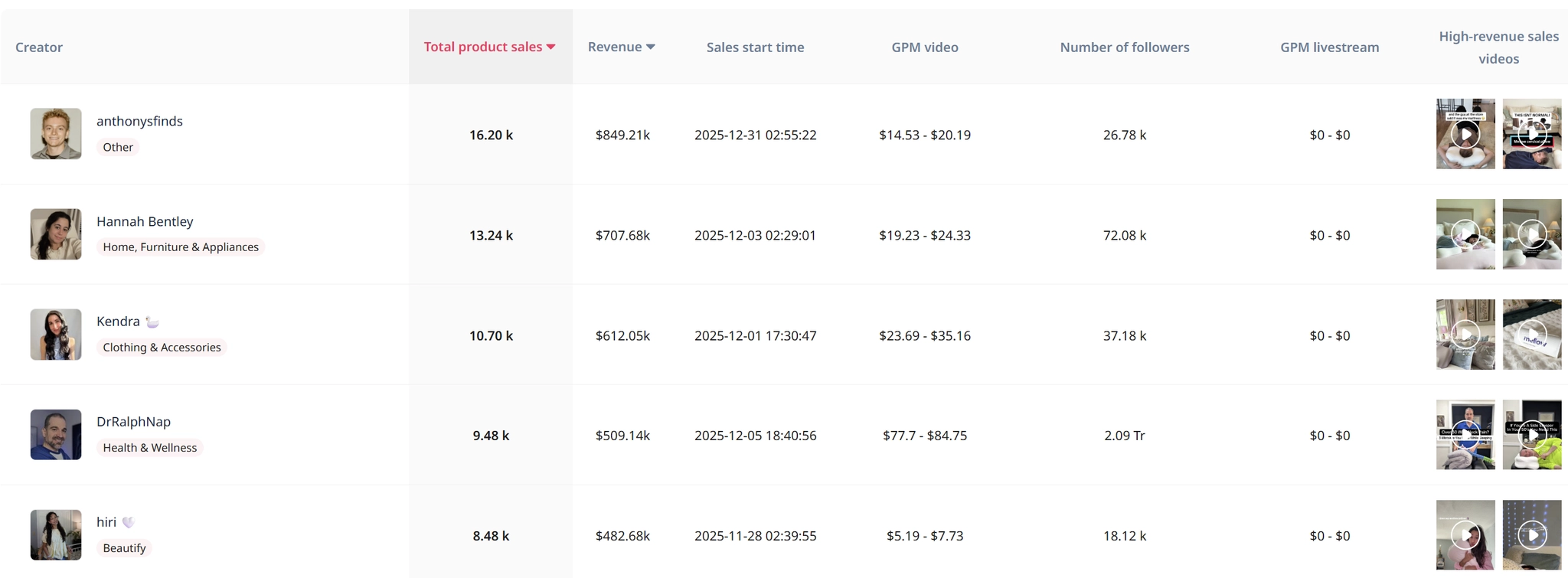Click the 26.78 k followers count

click(1125, 135)
